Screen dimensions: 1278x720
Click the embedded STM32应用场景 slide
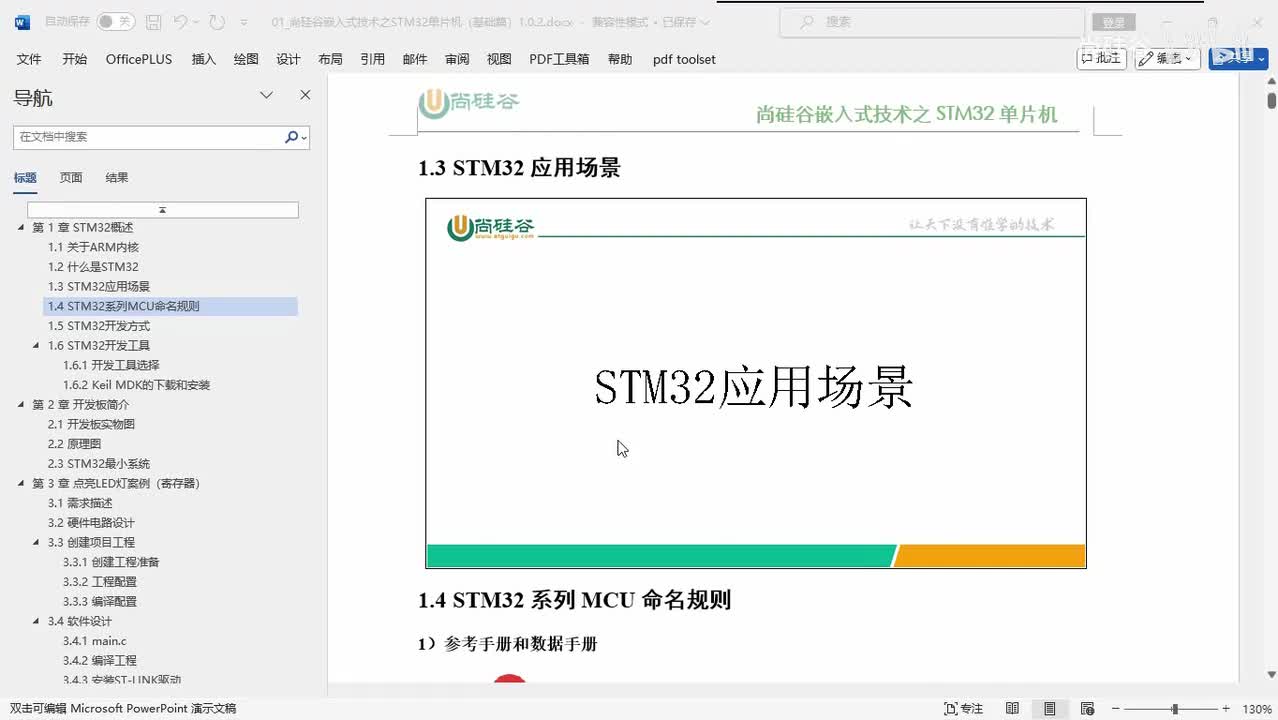pos(756,383)
